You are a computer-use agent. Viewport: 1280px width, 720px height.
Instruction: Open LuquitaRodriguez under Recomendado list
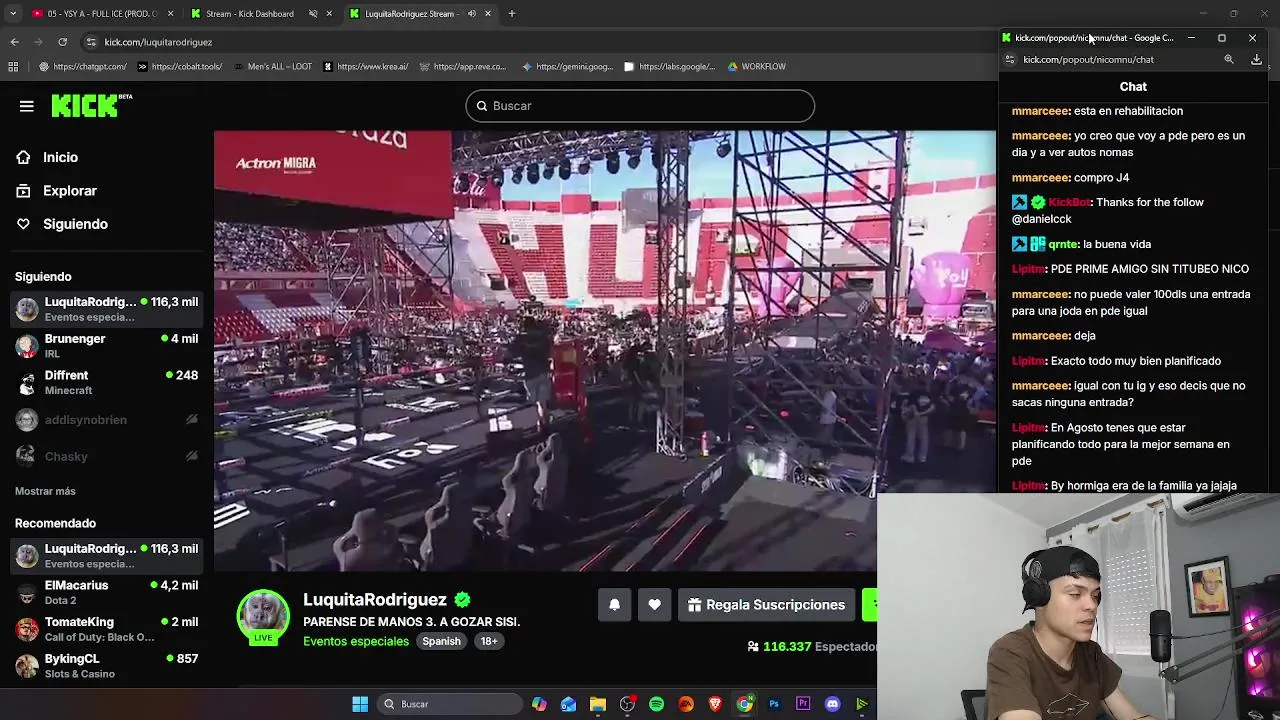click(x=106, y=556)
